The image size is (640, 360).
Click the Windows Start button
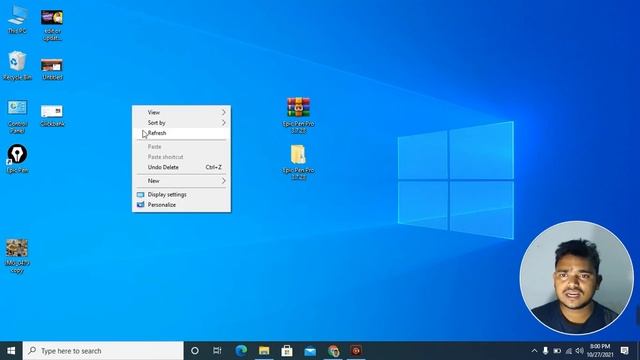(x=11, y=351)
